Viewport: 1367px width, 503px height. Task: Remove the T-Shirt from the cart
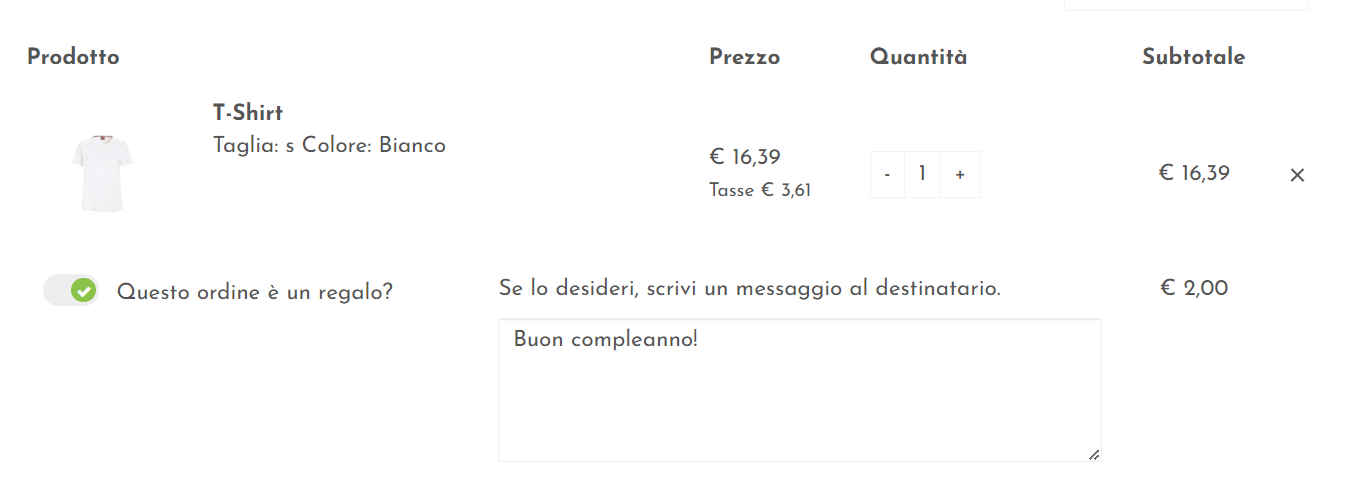1297,175
